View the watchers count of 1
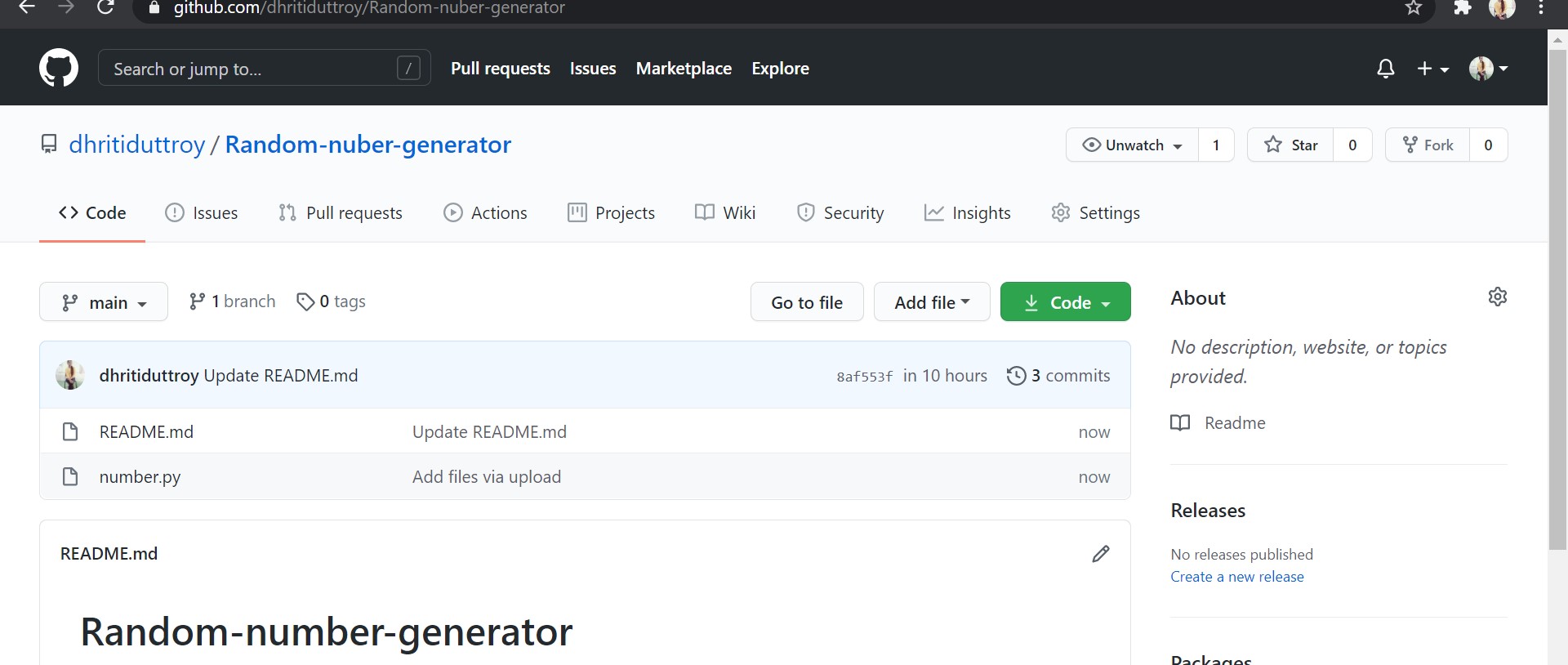Image resolution: width=1568 pixels, height=665 pixels. (1216, 145)
